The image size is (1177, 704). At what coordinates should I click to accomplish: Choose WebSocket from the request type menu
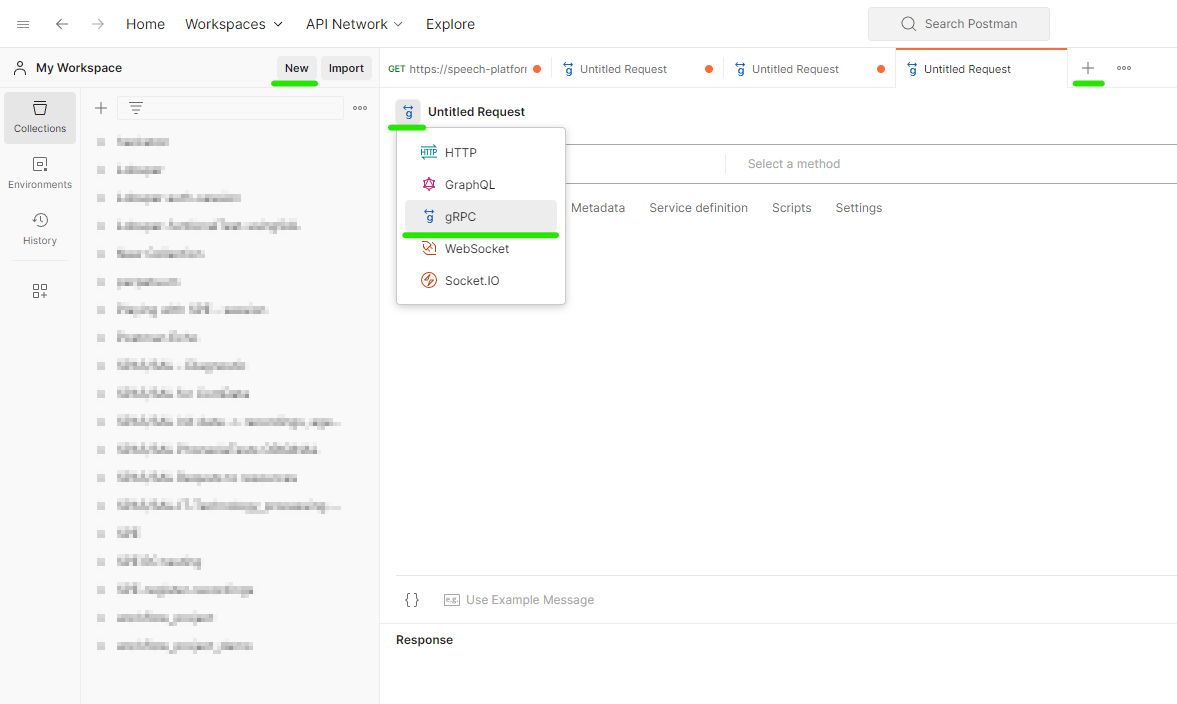pyautogui.click(x=480, y=248)
